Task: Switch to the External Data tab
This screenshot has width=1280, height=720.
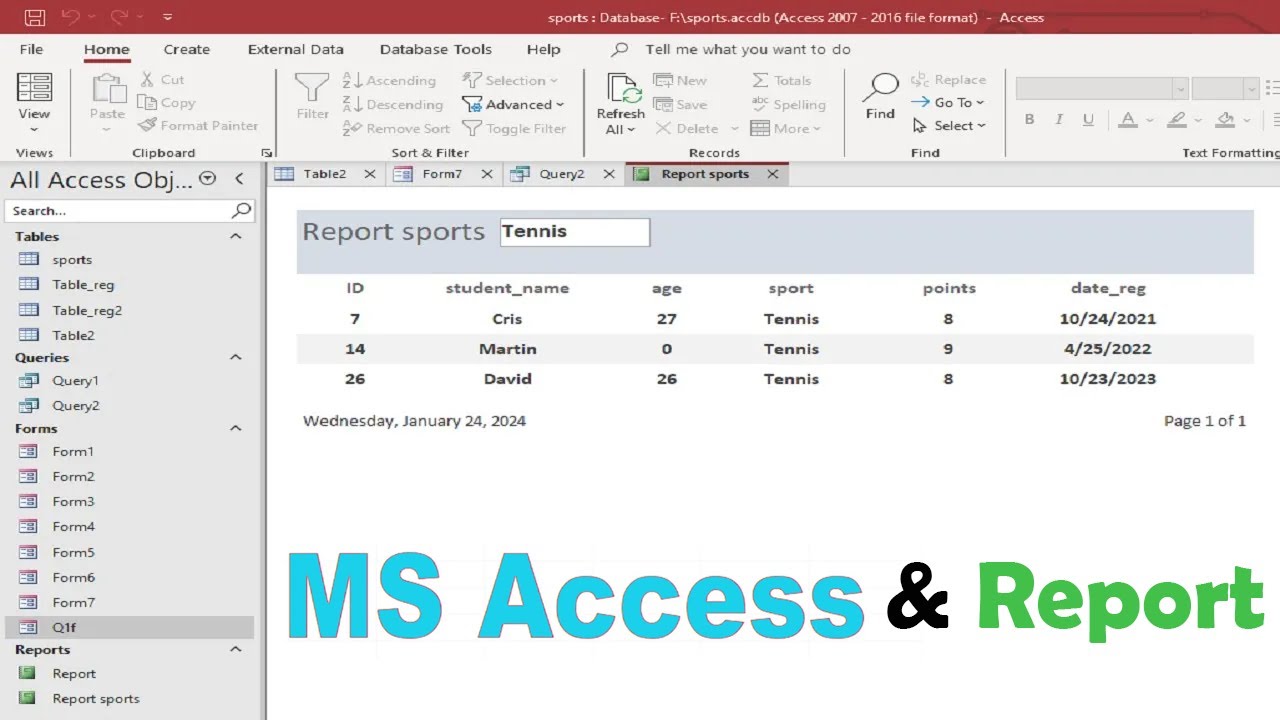Action: [x=295, y=49]
